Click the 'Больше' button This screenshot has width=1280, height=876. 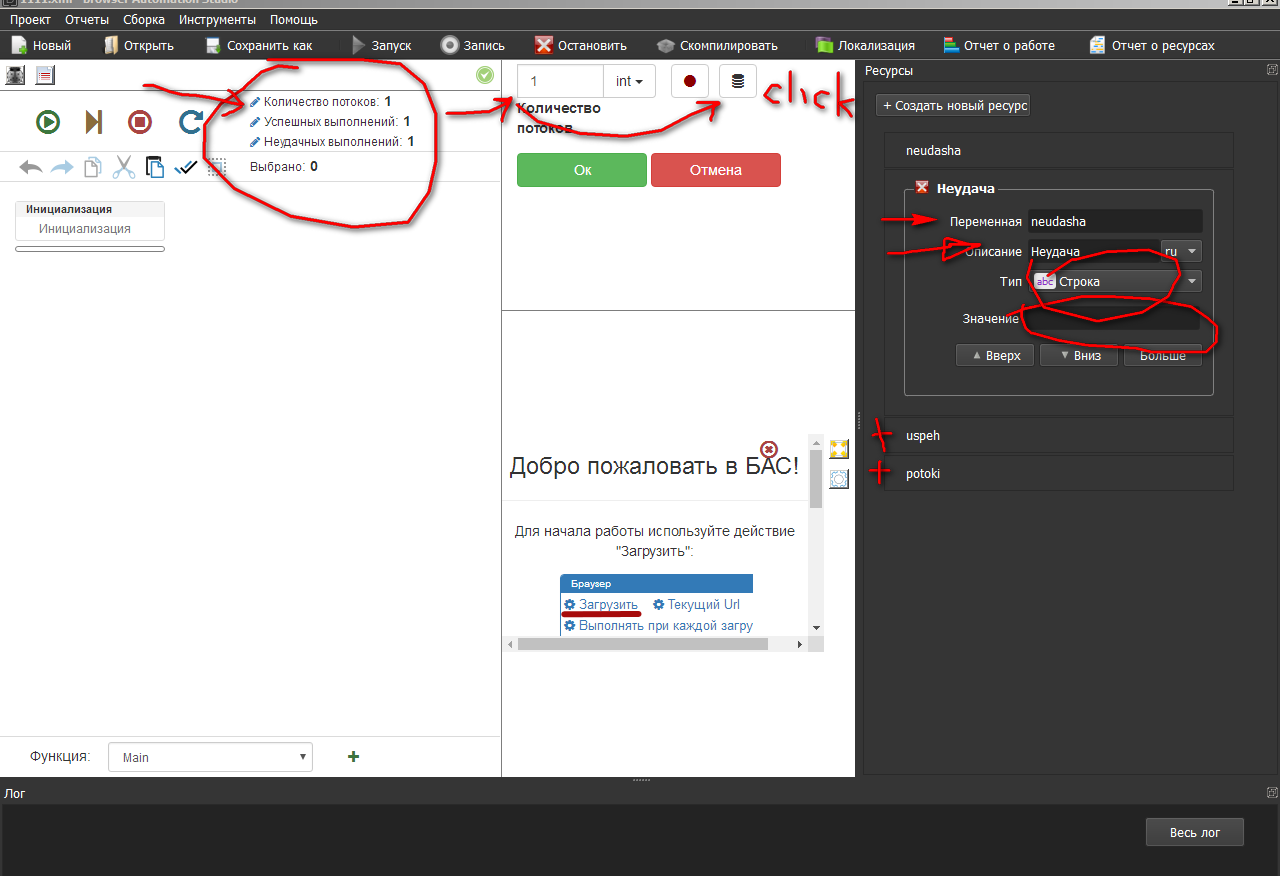click(1163, 355)
